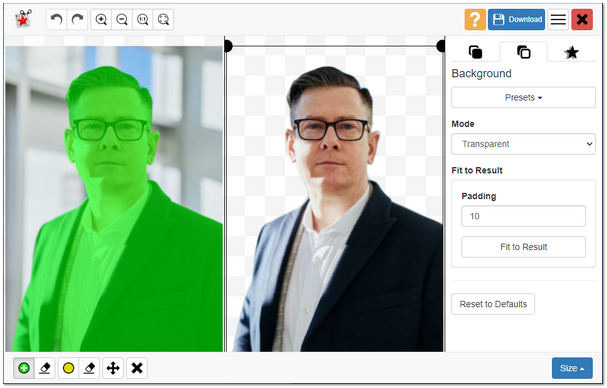Click the top-right crop handle of result
Screen dimensions: 607x388
[441, 46]
